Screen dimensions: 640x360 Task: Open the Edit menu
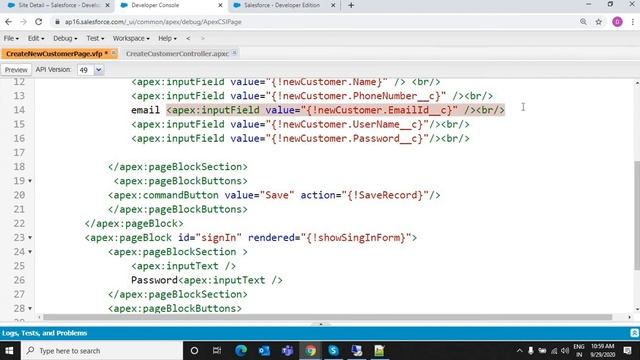tap(36, 38)
